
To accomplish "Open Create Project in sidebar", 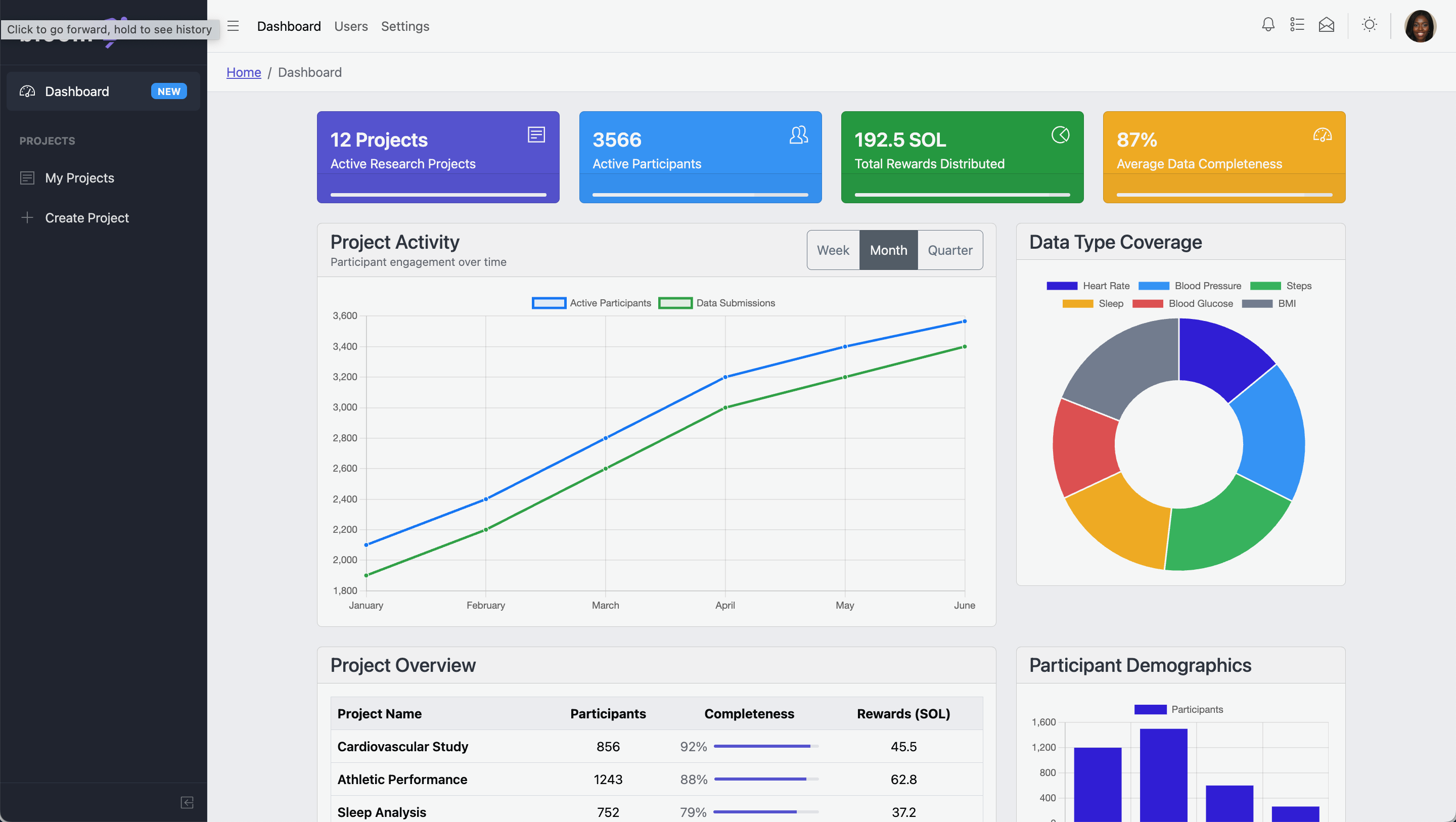I will click(x=86, y=218).
